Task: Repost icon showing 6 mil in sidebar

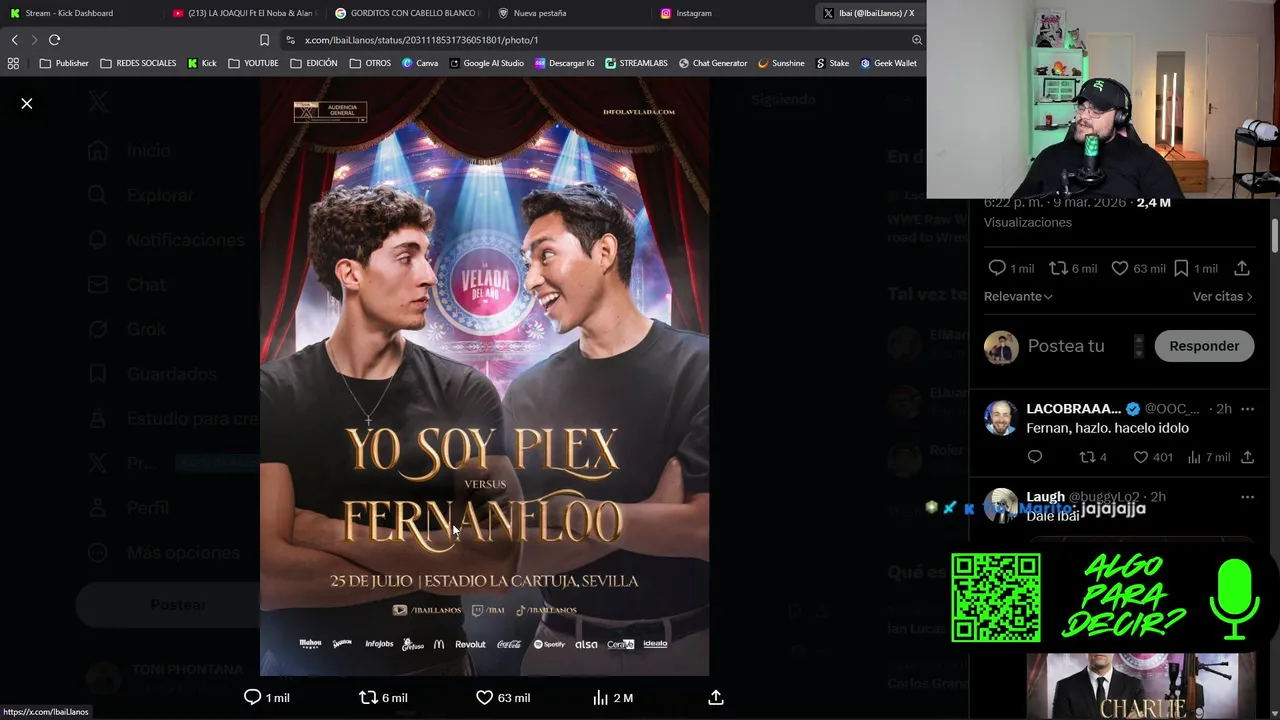Action: [1058, 268]
